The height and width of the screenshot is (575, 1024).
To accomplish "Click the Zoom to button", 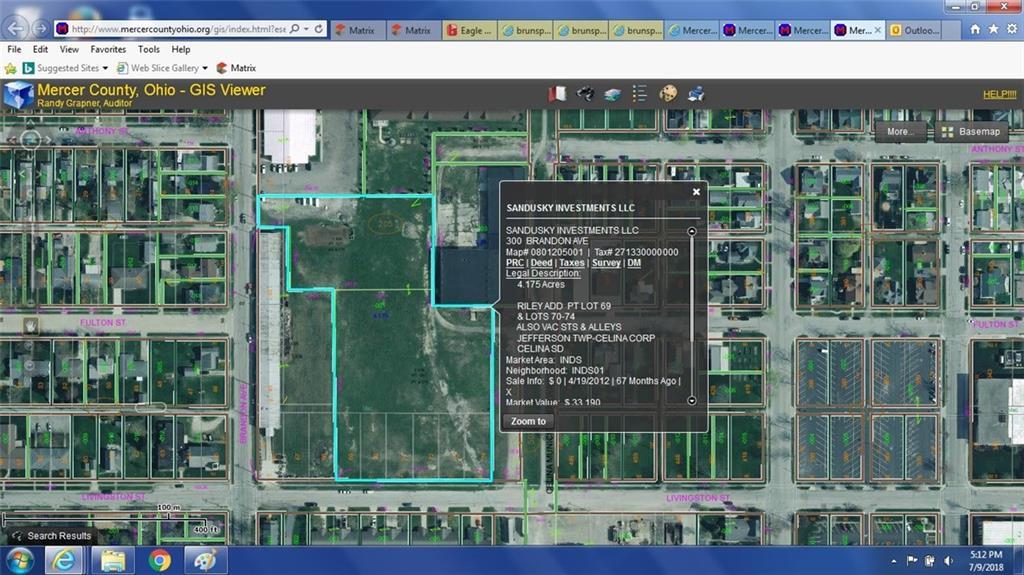I will click(528, 421).
